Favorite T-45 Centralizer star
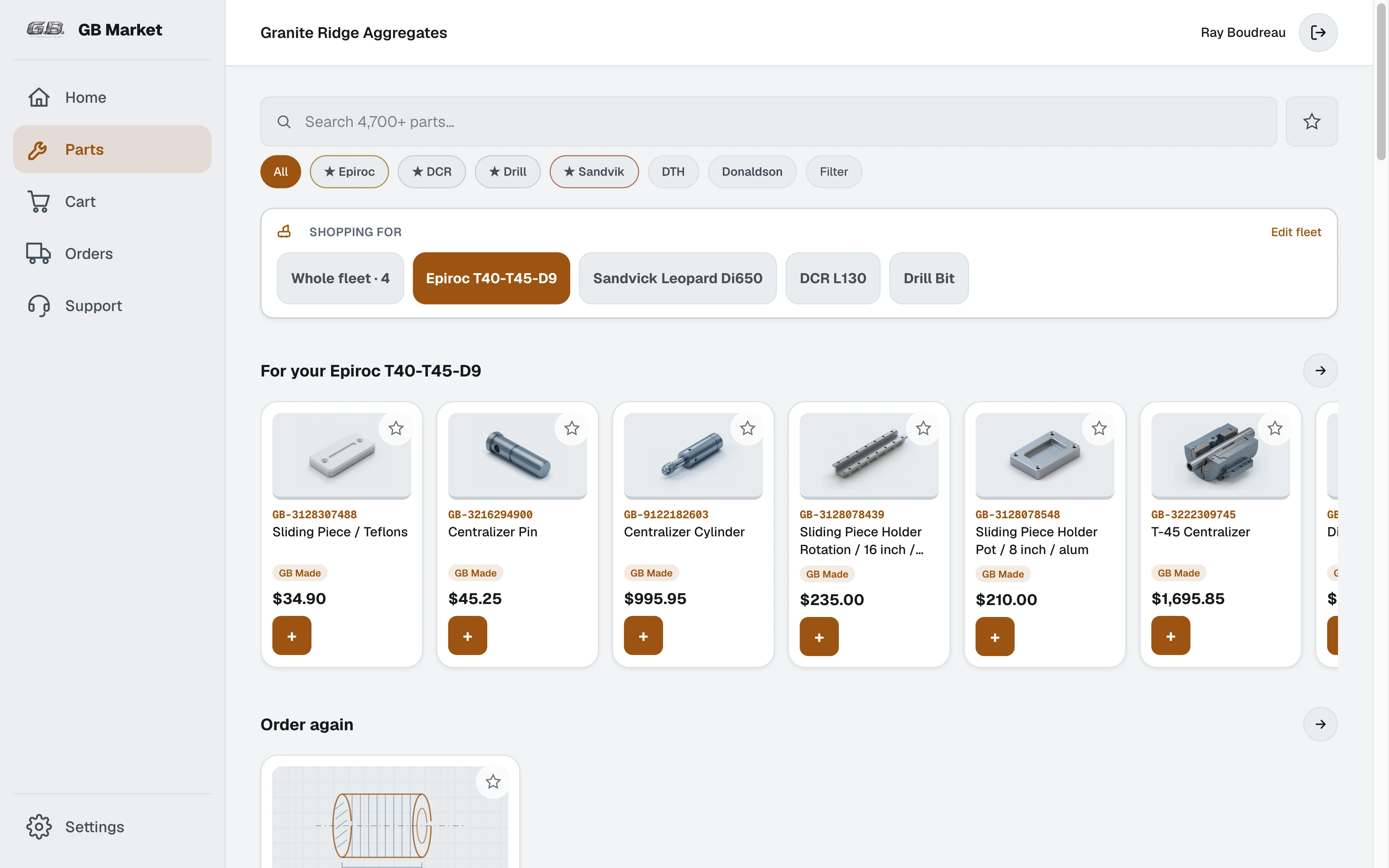 (x=1275, y=428)
